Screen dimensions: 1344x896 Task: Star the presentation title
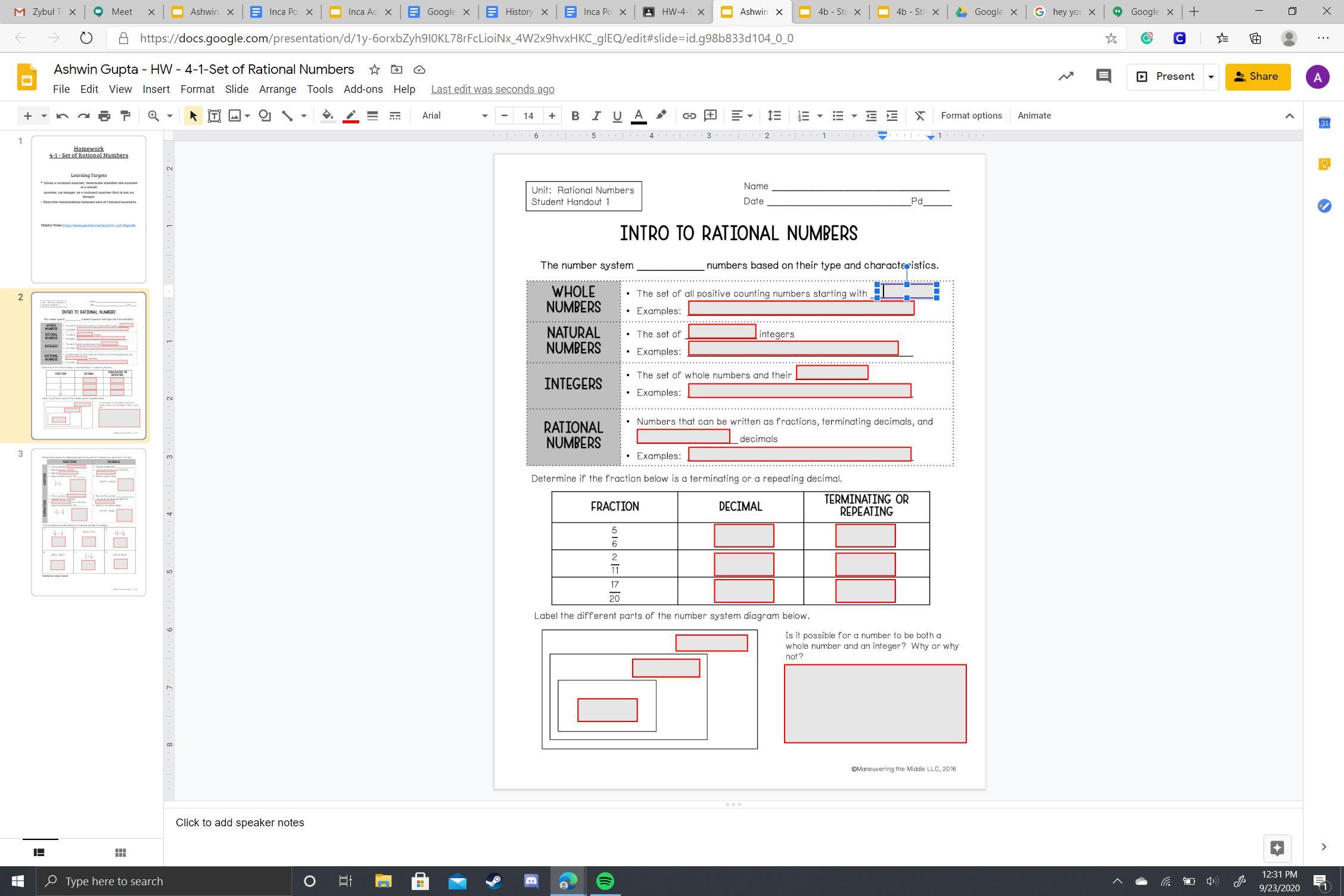tap(374, 70)
